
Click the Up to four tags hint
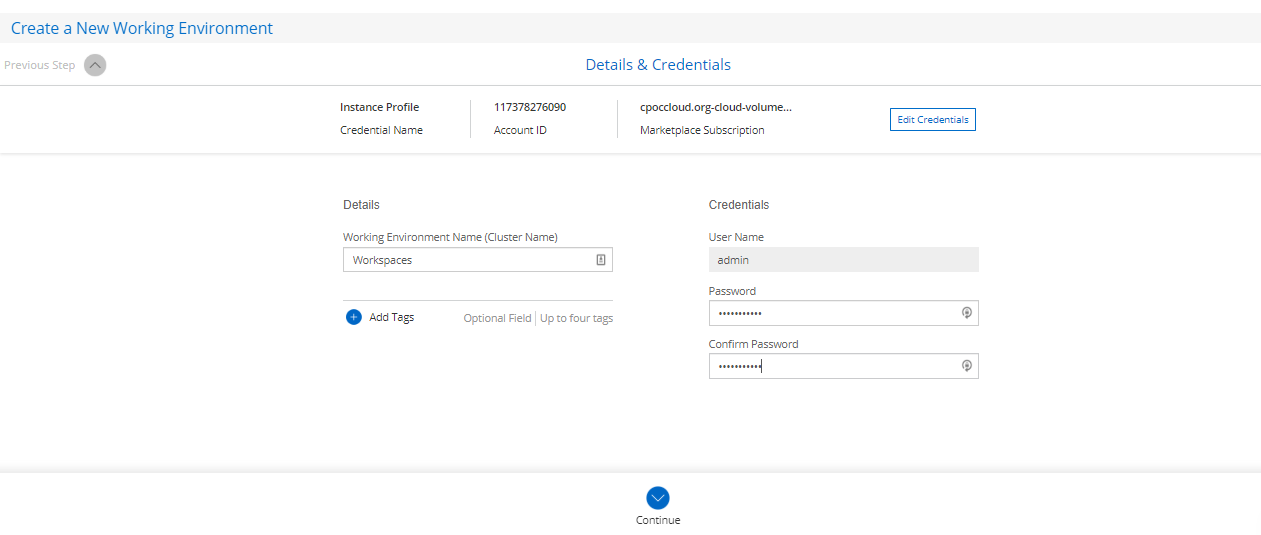pyautogui.click(x=576, y=318)
